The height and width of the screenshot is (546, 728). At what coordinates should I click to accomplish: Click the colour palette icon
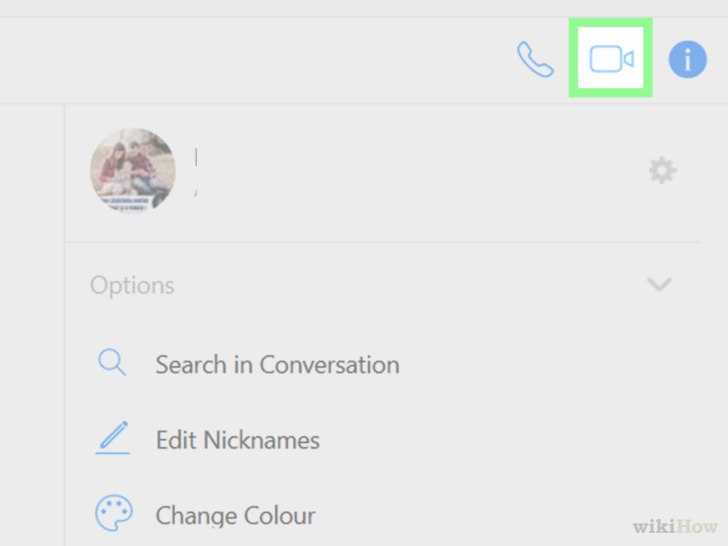pyautogui.click(x=114, y=513)
